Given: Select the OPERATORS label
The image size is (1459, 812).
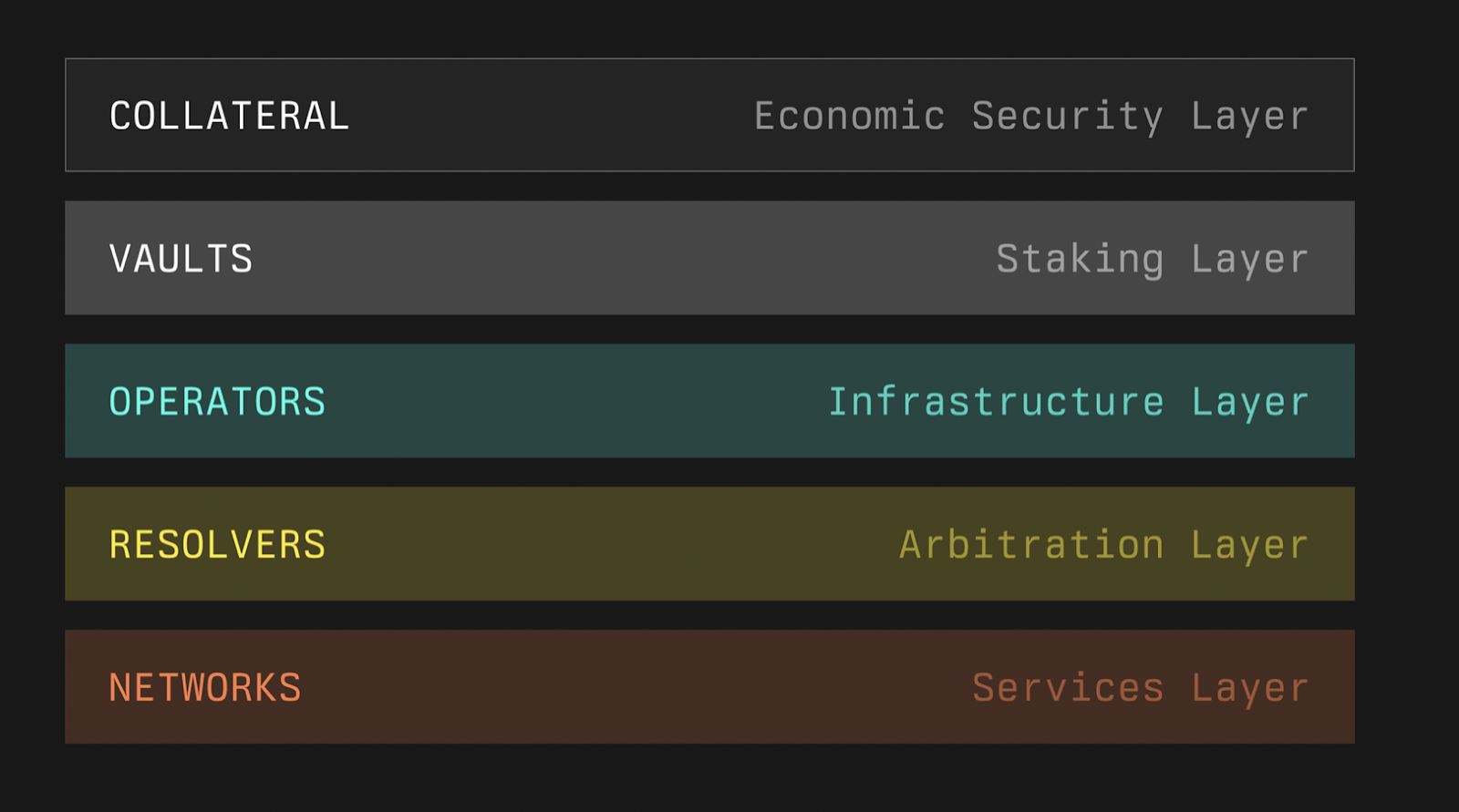Looking at the screenshot, I should 217,402.
